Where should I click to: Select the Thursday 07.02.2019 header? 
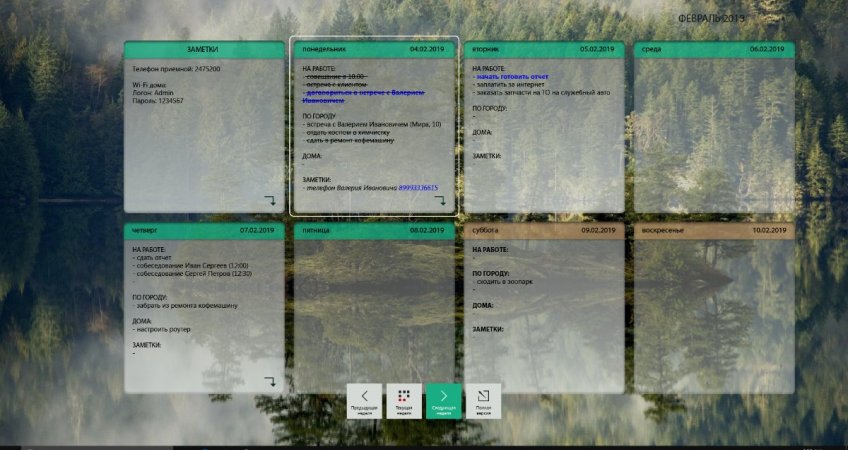204,230
